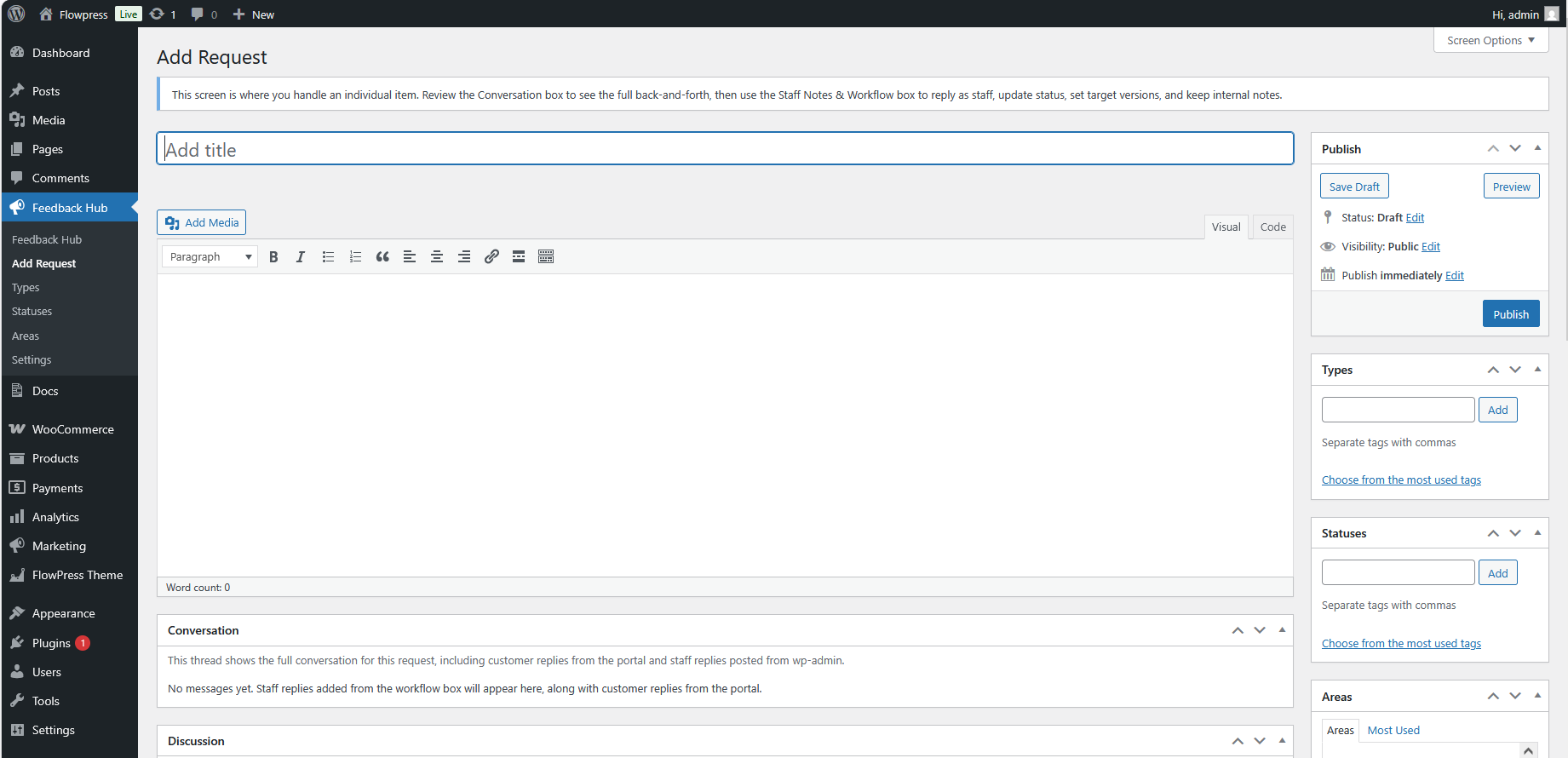Image resolution: width=1568 pixels, height=758 pixels.
Task: Add the entered Statuses tag
Action: click(1498, 573)
